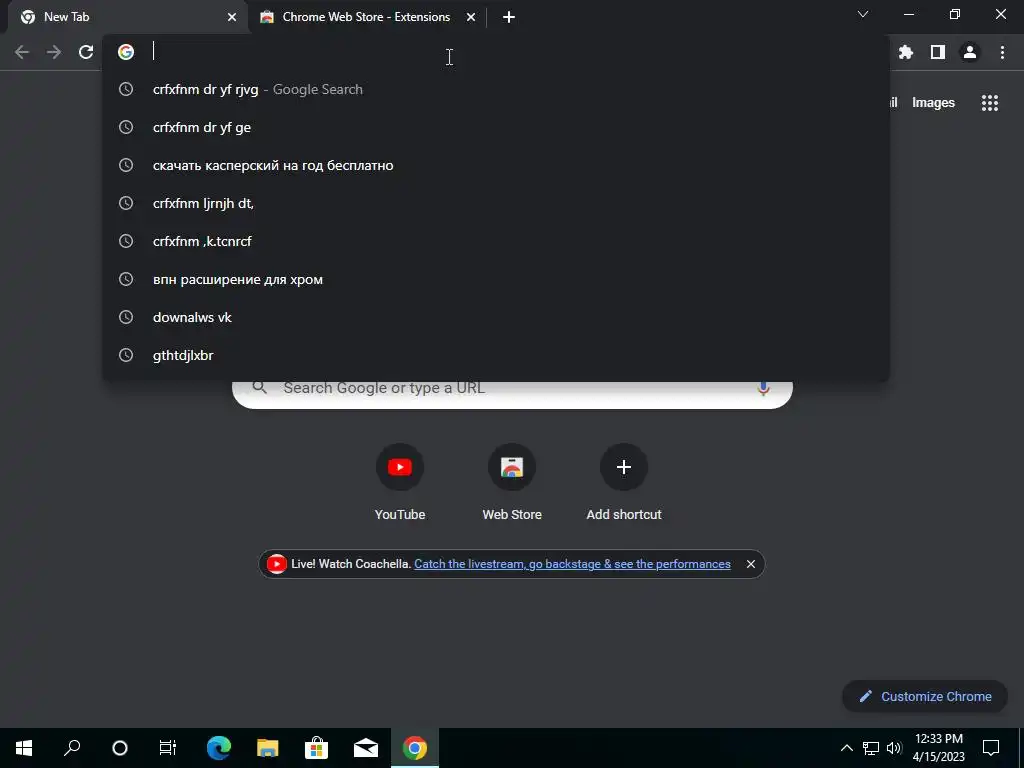The image size is (1024, 768).
Task: Open the Extensions puzzle-piece menu
Action: 906,52
